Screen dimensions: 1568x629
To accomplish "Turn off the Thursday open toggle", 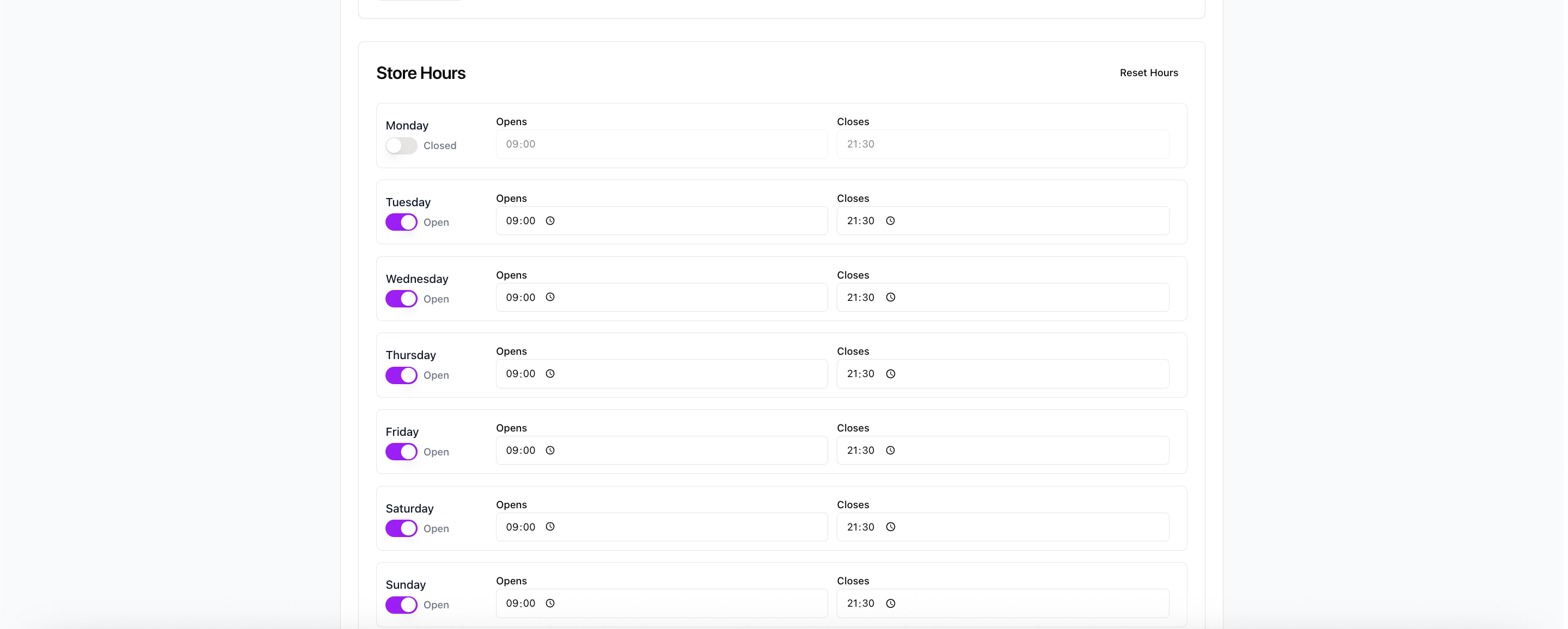I will click(401, 375).
